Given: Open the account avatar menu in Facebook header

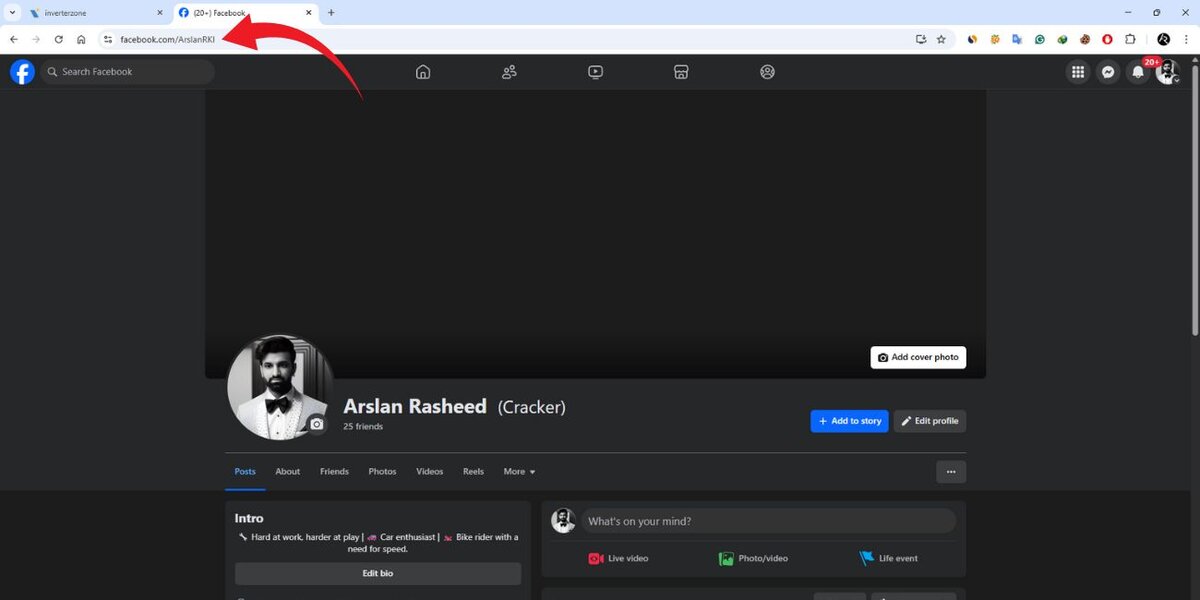Looking at the screenshot, I should [x=1168, y=72].
